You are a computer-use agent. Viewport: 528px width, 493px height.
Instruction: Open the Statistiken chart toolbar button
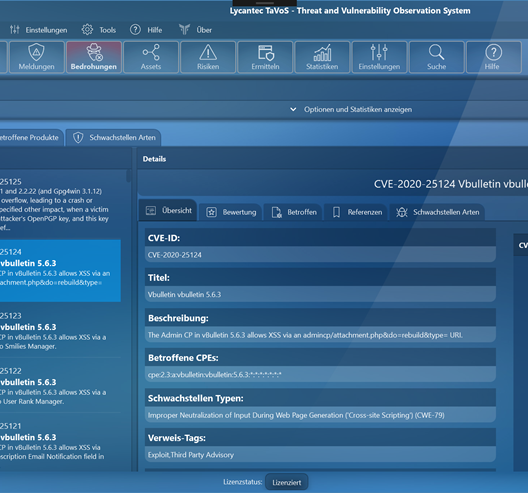pos(322,57)
